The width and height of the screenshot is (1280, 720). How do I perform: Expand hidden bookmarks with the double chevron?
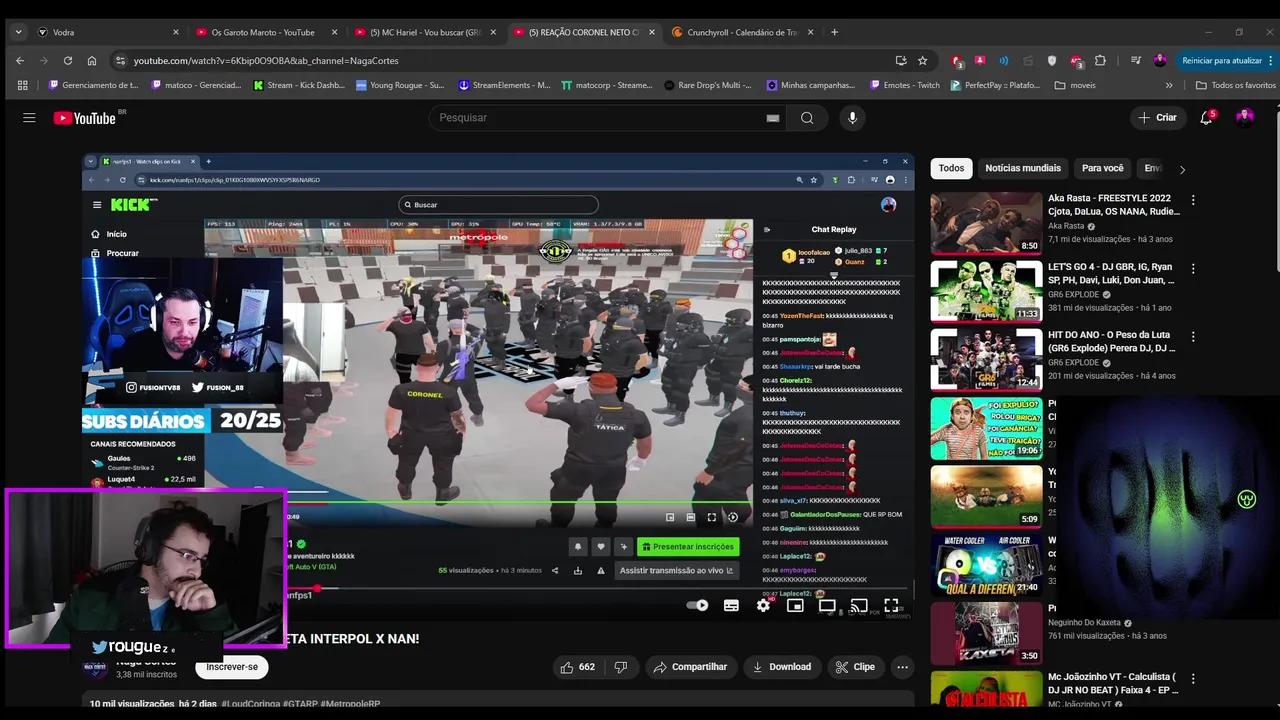1169,85
